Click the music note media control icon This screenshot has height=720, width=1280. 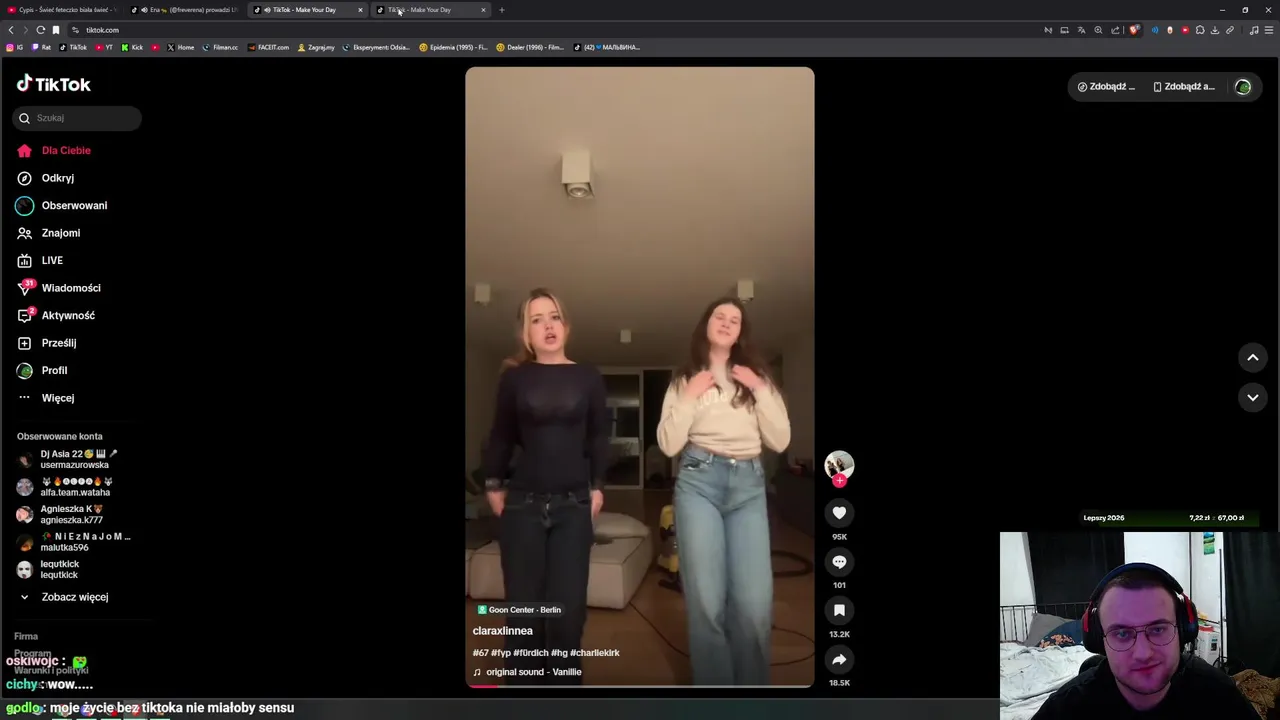pos(1254,30)
